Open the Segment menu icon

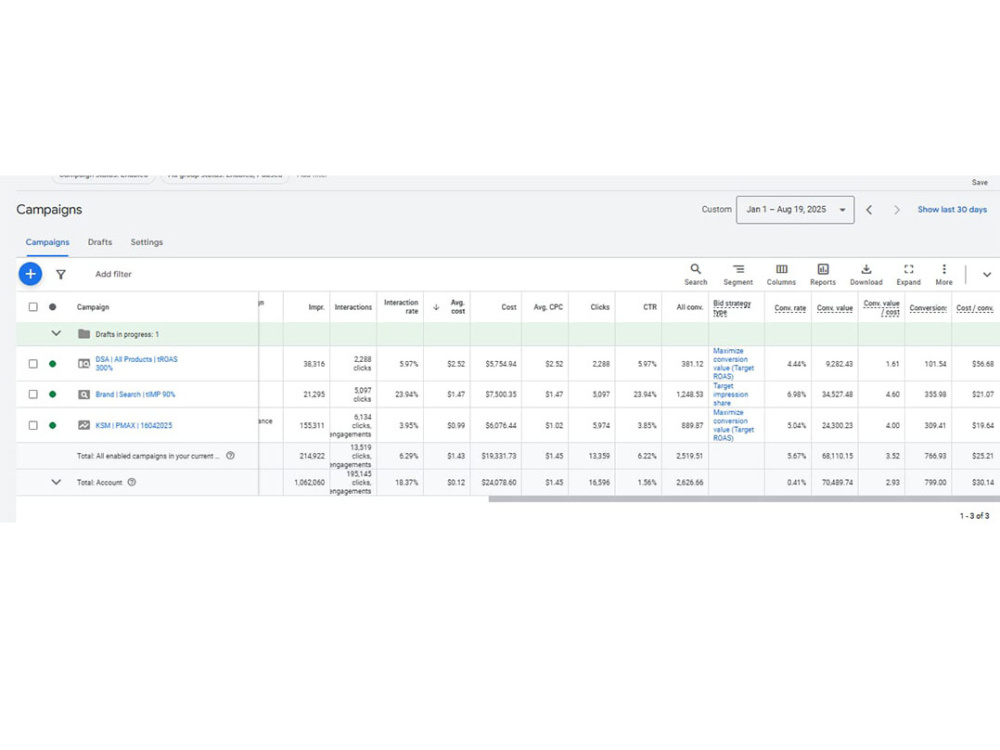tap(738, 274)
